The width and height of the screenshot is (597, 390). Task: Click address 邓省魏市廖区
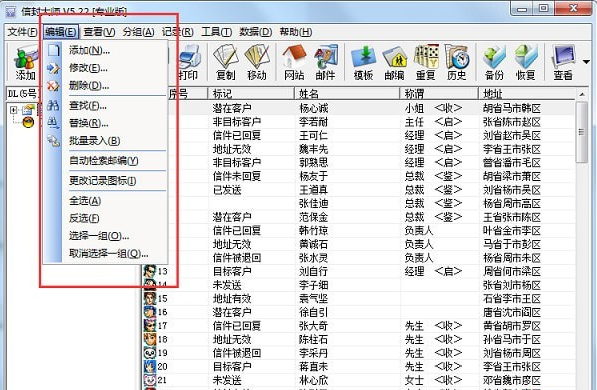coord(512,380)
